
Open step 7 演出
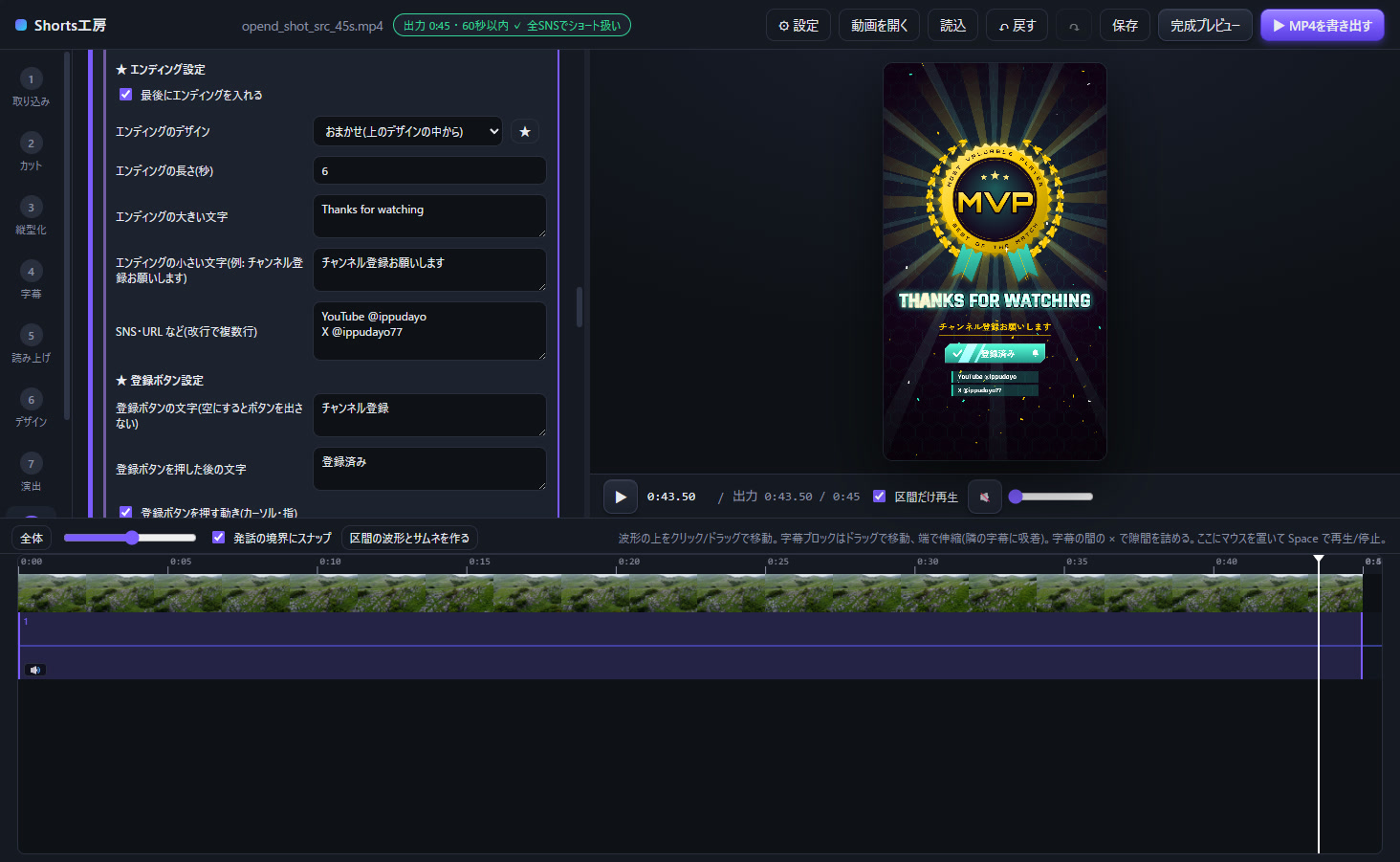point(31,472)
